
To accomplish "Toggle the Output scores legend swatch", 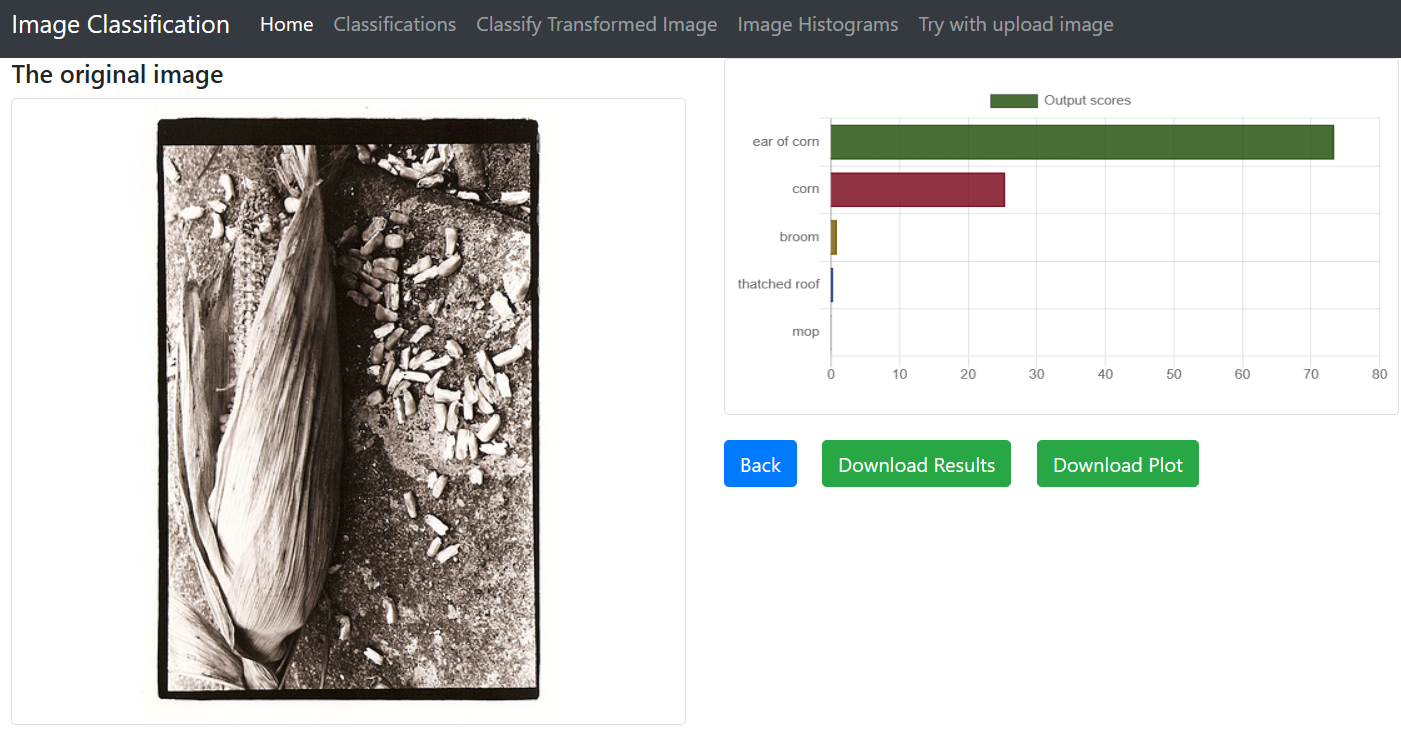I will coord(1013,101).
